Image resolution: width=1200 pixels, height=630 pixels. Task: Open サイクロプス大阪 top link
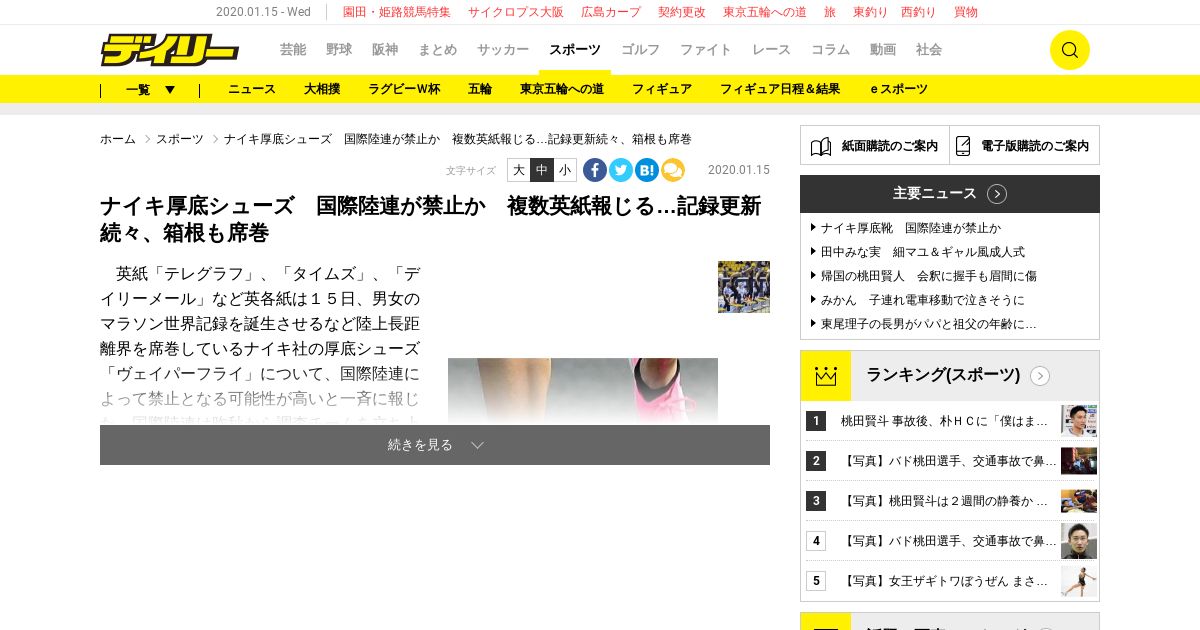pos(516,12)
